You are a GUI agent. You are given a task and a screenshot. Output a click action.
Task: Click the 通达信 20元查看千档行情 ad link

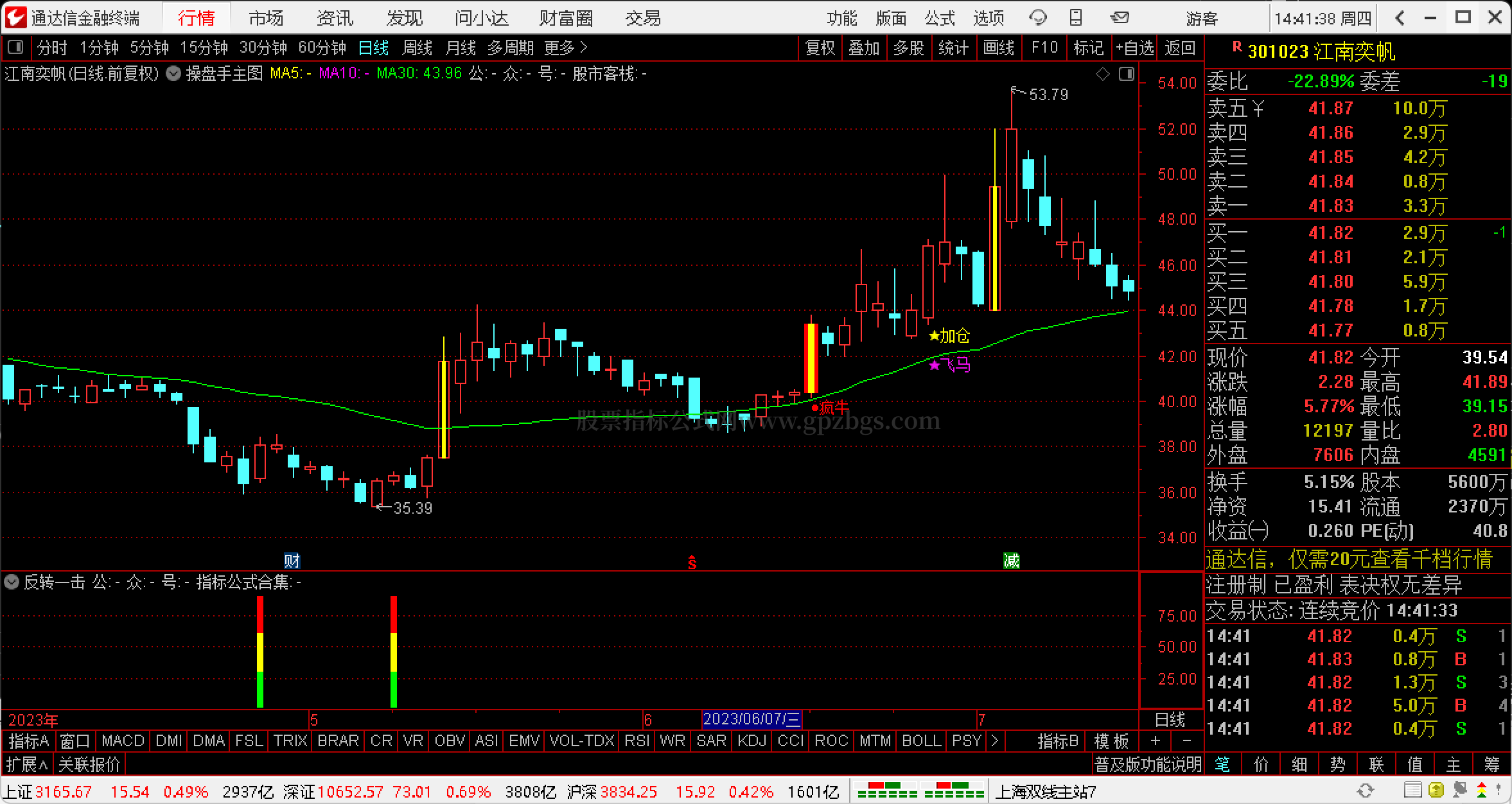(x=1349, y=559)
